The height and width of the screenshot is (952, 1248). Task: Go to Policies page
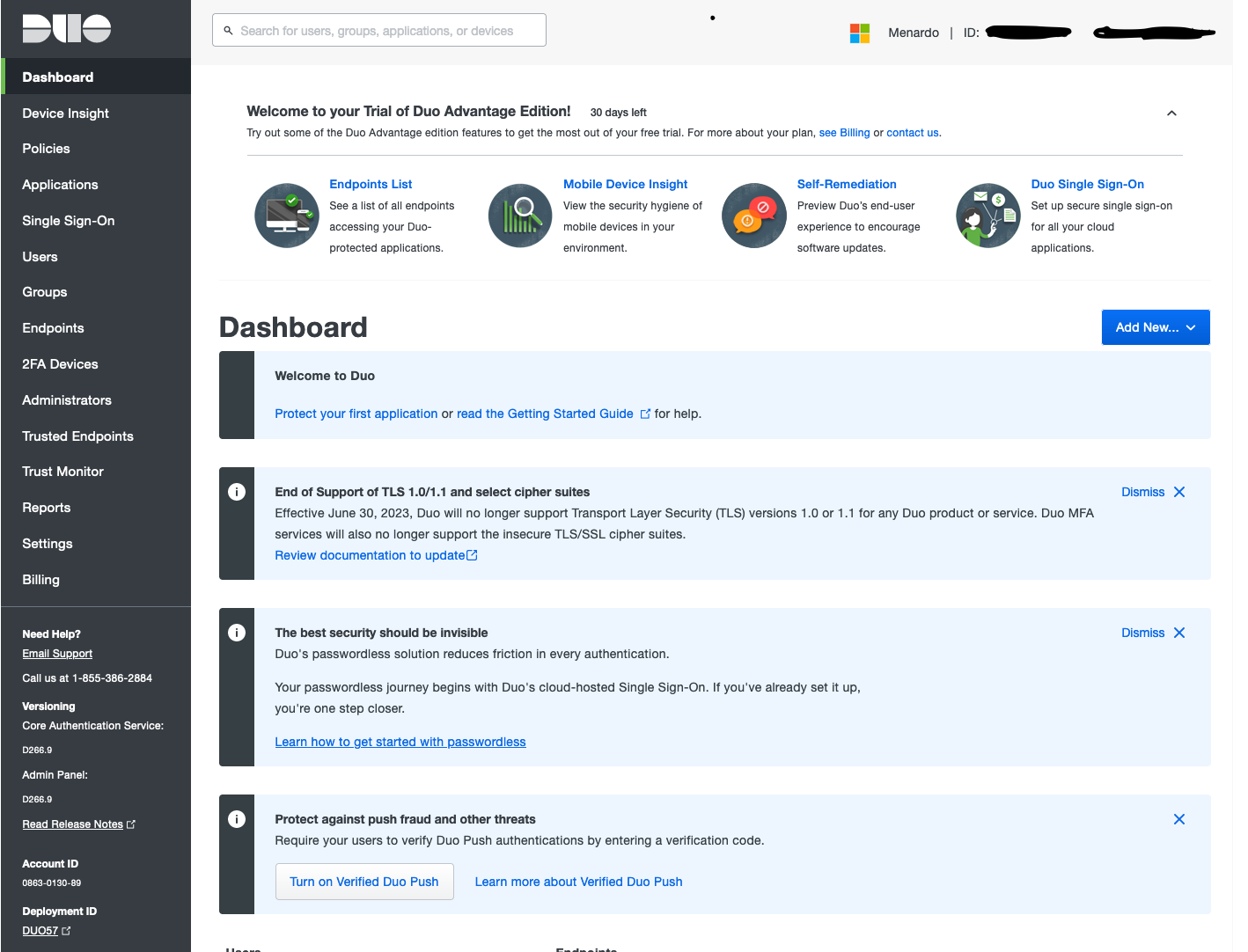pos(97,149)
